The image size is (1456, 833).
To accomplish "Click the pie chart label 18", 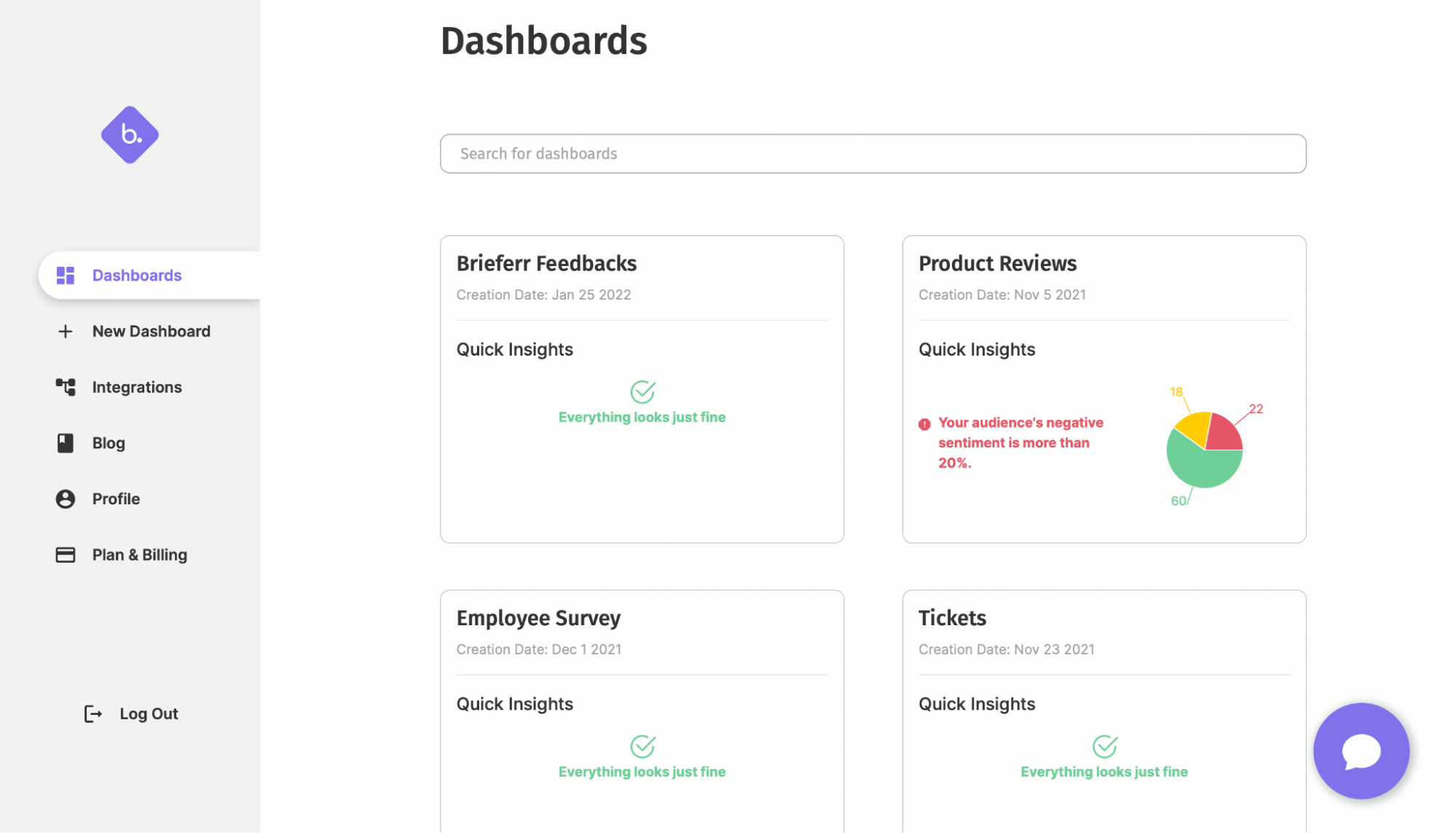I will 1176,392.
